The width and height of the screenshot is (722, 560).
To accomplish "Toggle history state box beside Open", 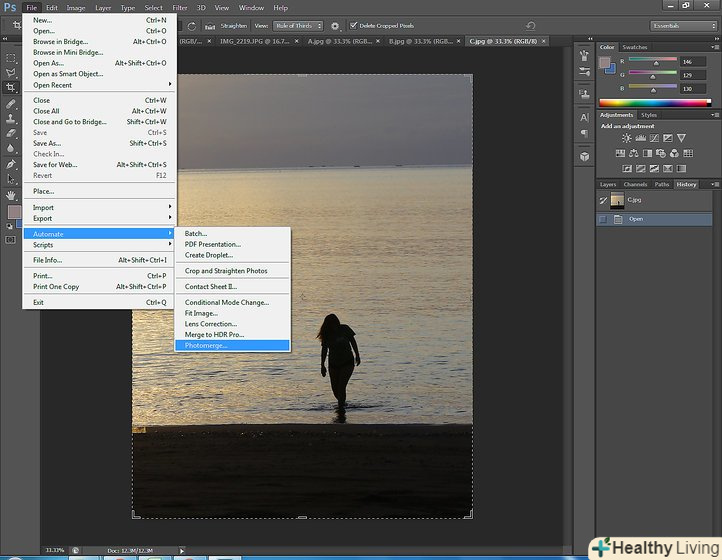I will click(602, 219).
